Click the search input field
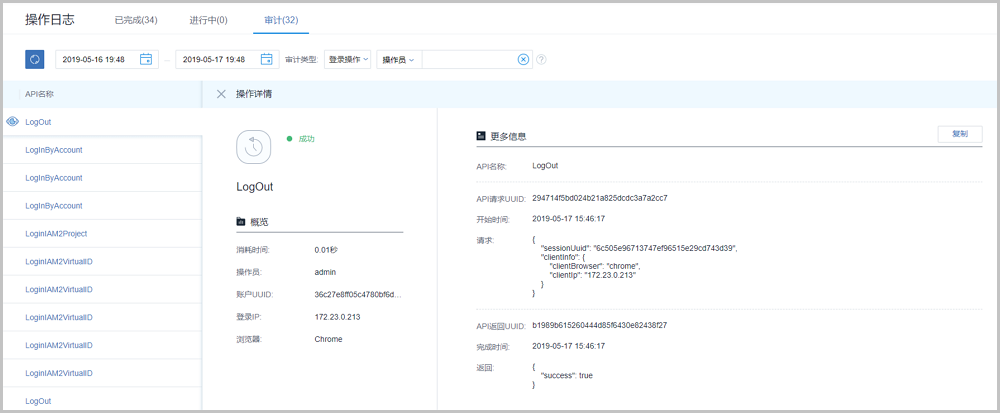The height and width of the screenshot is (413, 1000). [x=468, y=60]
